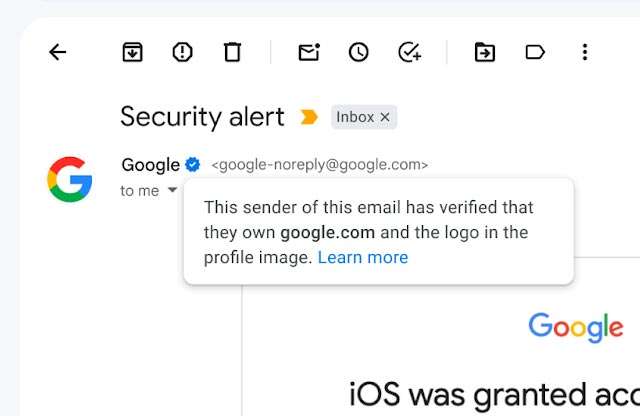Screen dimensions: 640x416
Task: Remove the Inbox label with the X
Action: coord(386,118)
